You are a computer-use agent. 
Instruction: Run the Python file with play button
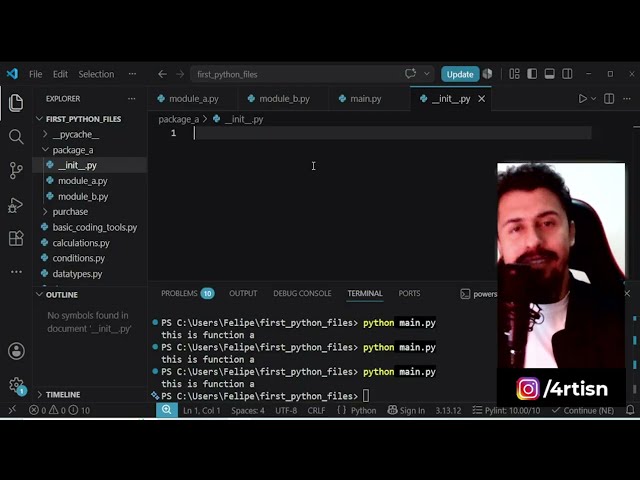coord(582,99)
